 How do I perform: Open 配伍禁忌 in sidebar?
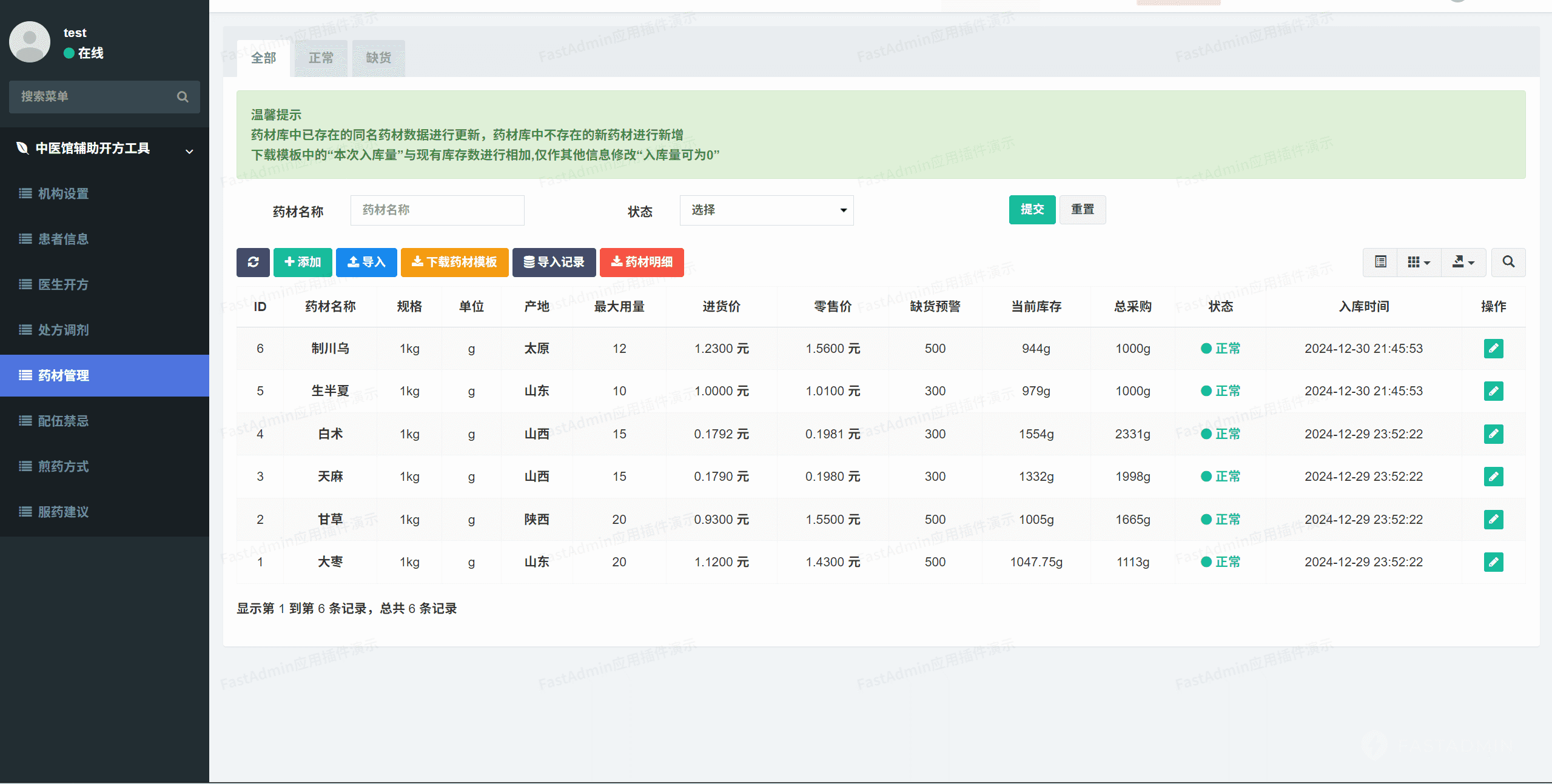63,421
